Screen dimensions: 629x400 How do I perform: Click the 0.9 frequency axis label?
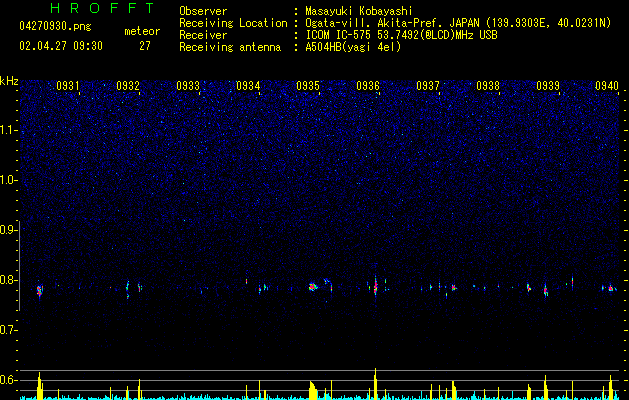(x=7, y=230)
